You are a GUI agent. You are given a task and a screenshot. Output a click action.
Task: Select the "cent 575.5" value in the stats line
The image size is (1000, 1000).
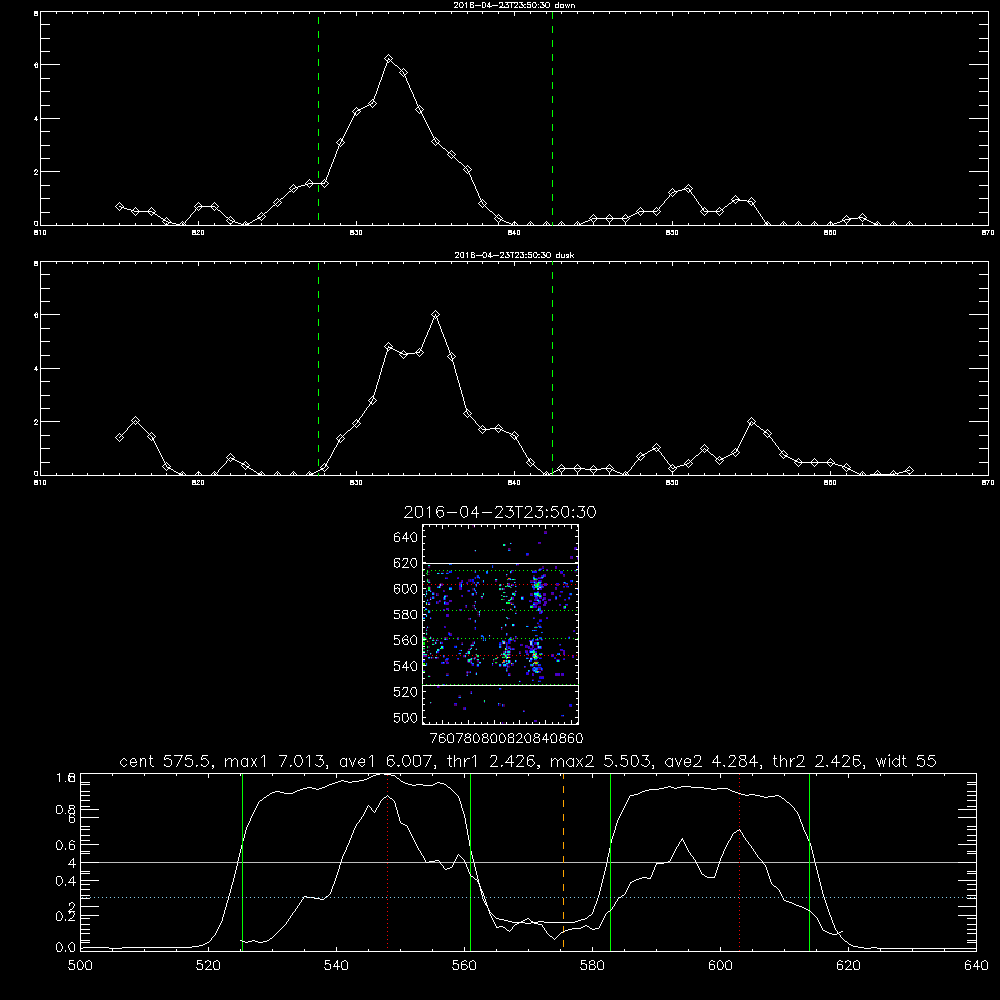tap(165, 761)
